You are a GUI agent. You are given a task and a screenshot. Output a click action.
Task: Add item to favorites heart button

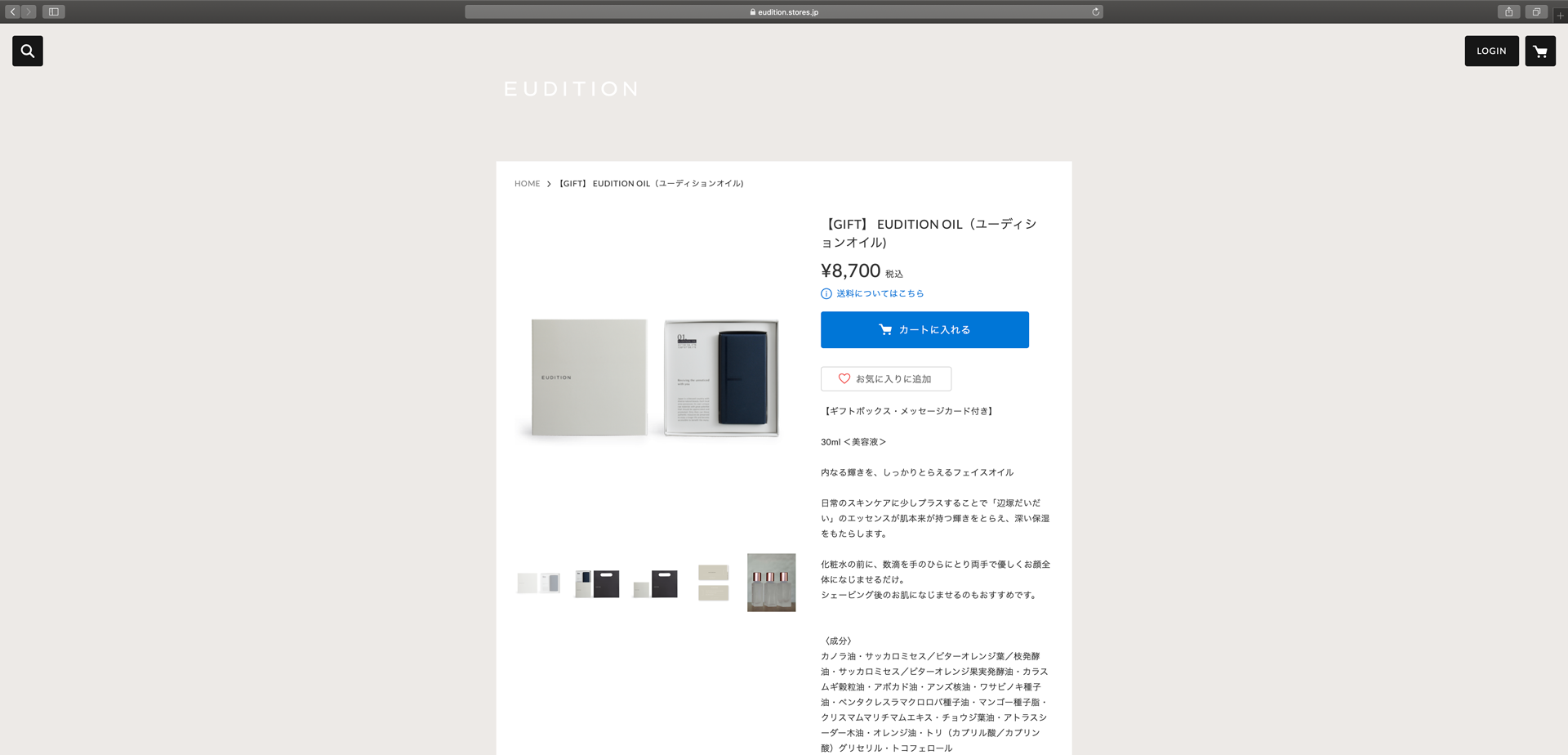click(886, 379)
